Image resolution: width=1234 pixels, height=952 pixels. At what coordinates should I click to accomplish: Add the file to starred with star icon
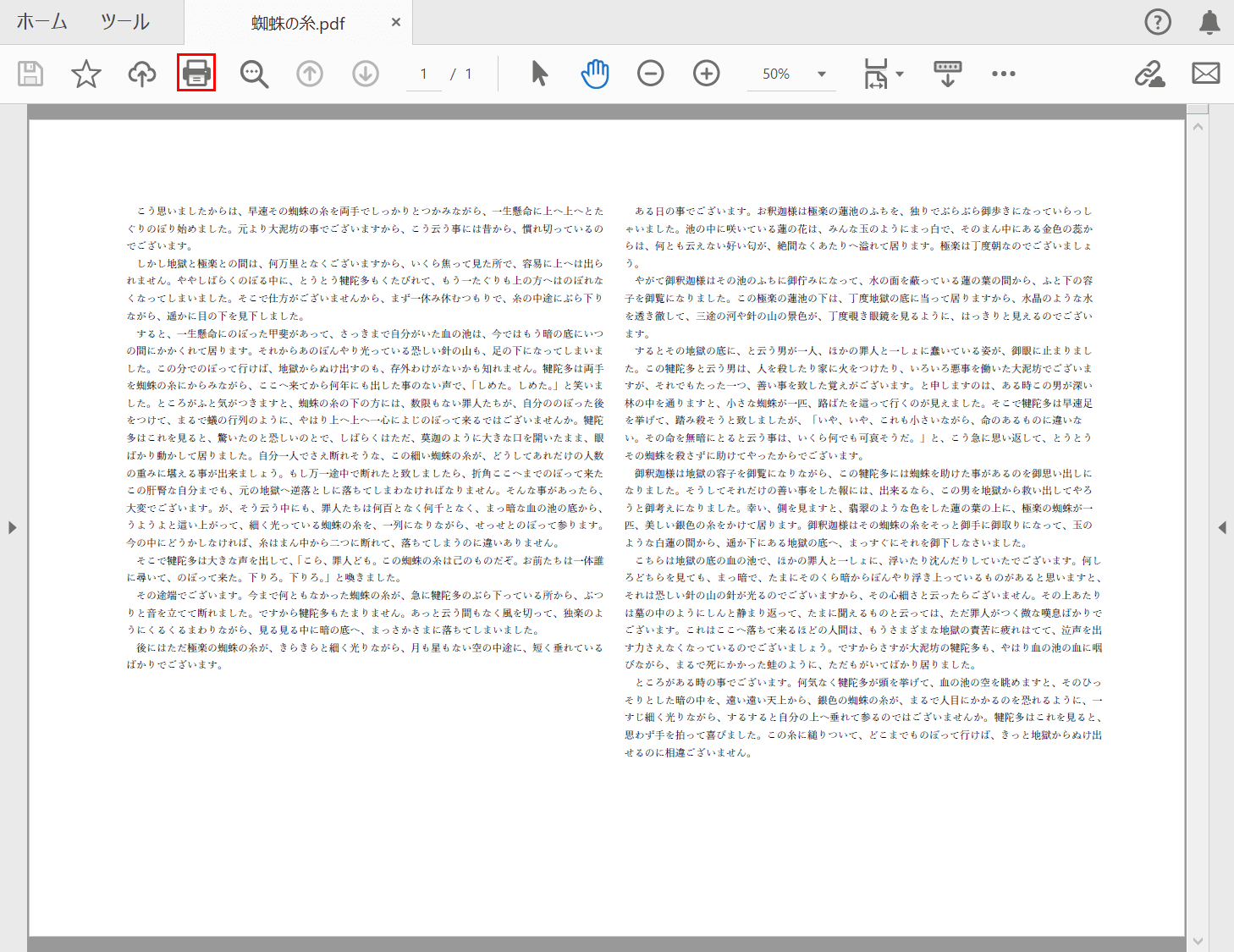85,74
